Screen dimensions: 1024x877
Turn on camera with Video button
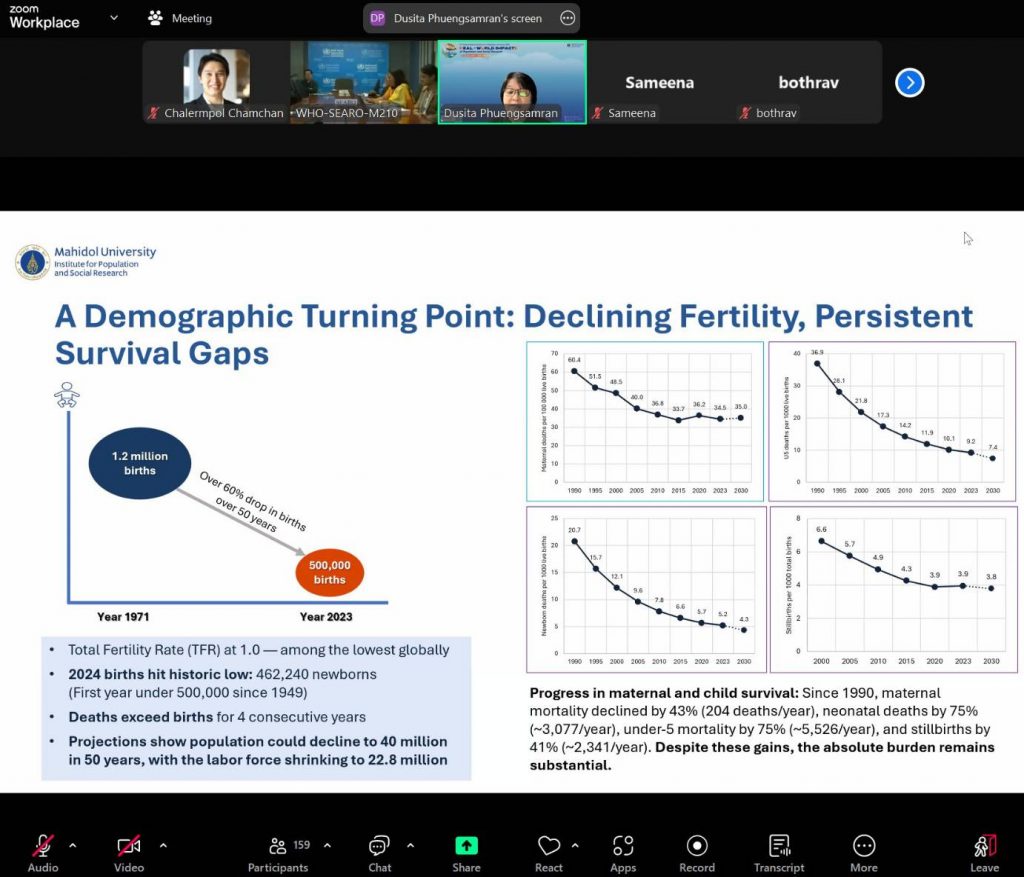[x=128, y=846]
